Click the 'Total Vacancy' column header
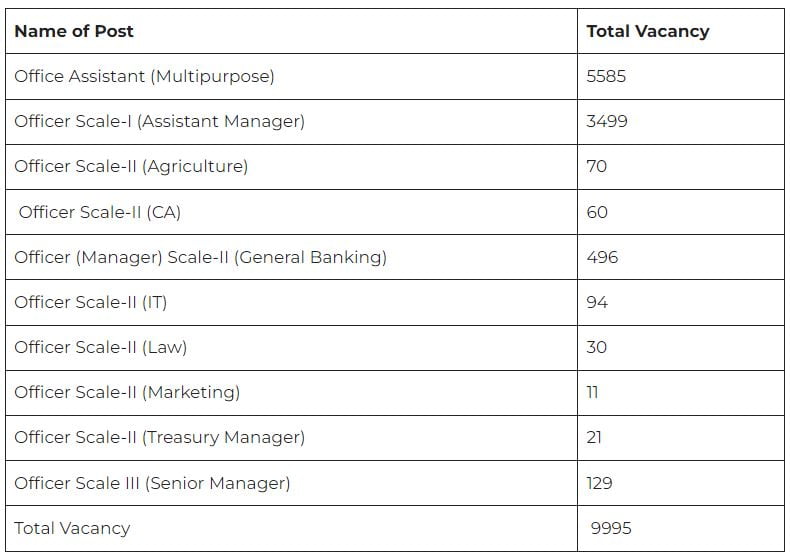 pyautogui.click(x=647, y=31)
